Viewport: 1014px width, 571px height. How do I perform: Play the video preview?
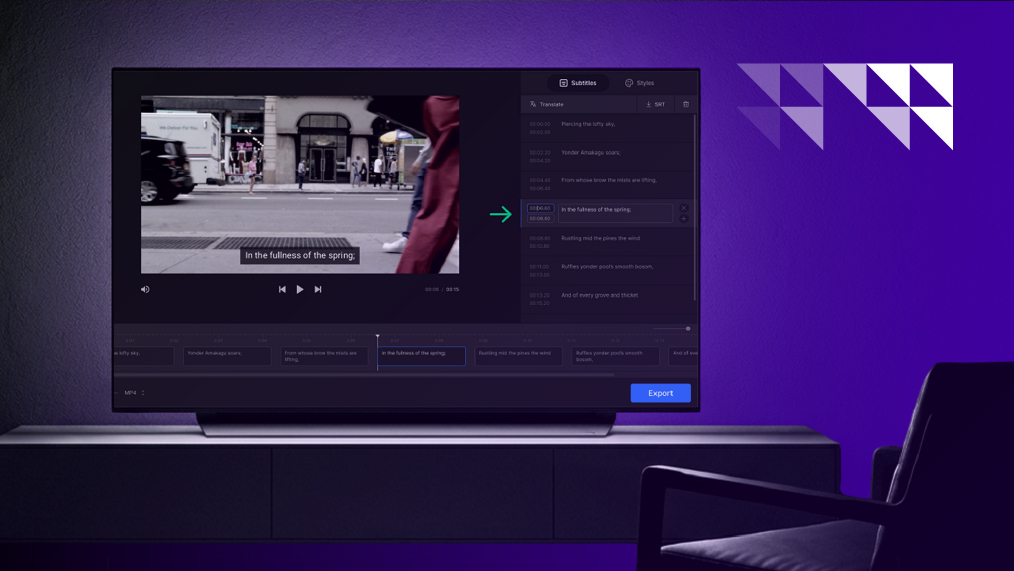point(300,289)
